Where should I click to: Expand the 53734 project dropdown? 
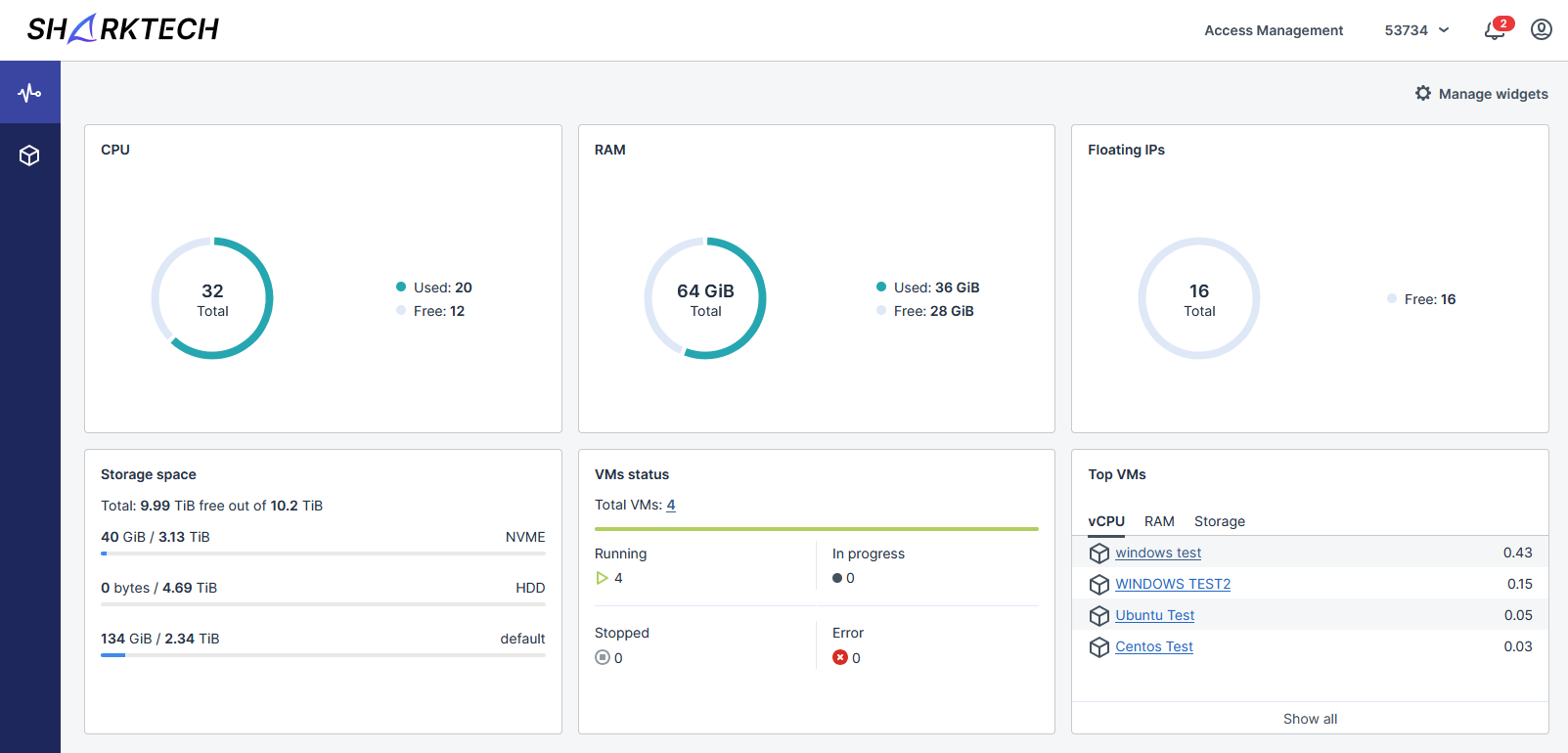1416,30
